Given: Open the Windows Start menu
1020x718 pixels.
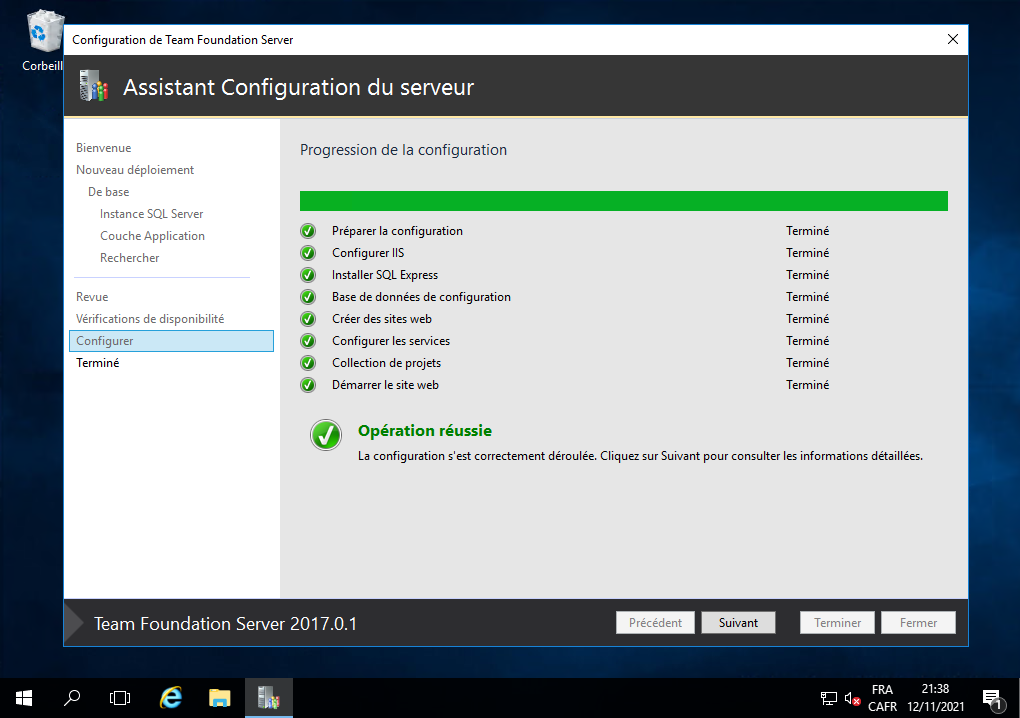Looking at the screenshot, I should click(x=24, y=698).
